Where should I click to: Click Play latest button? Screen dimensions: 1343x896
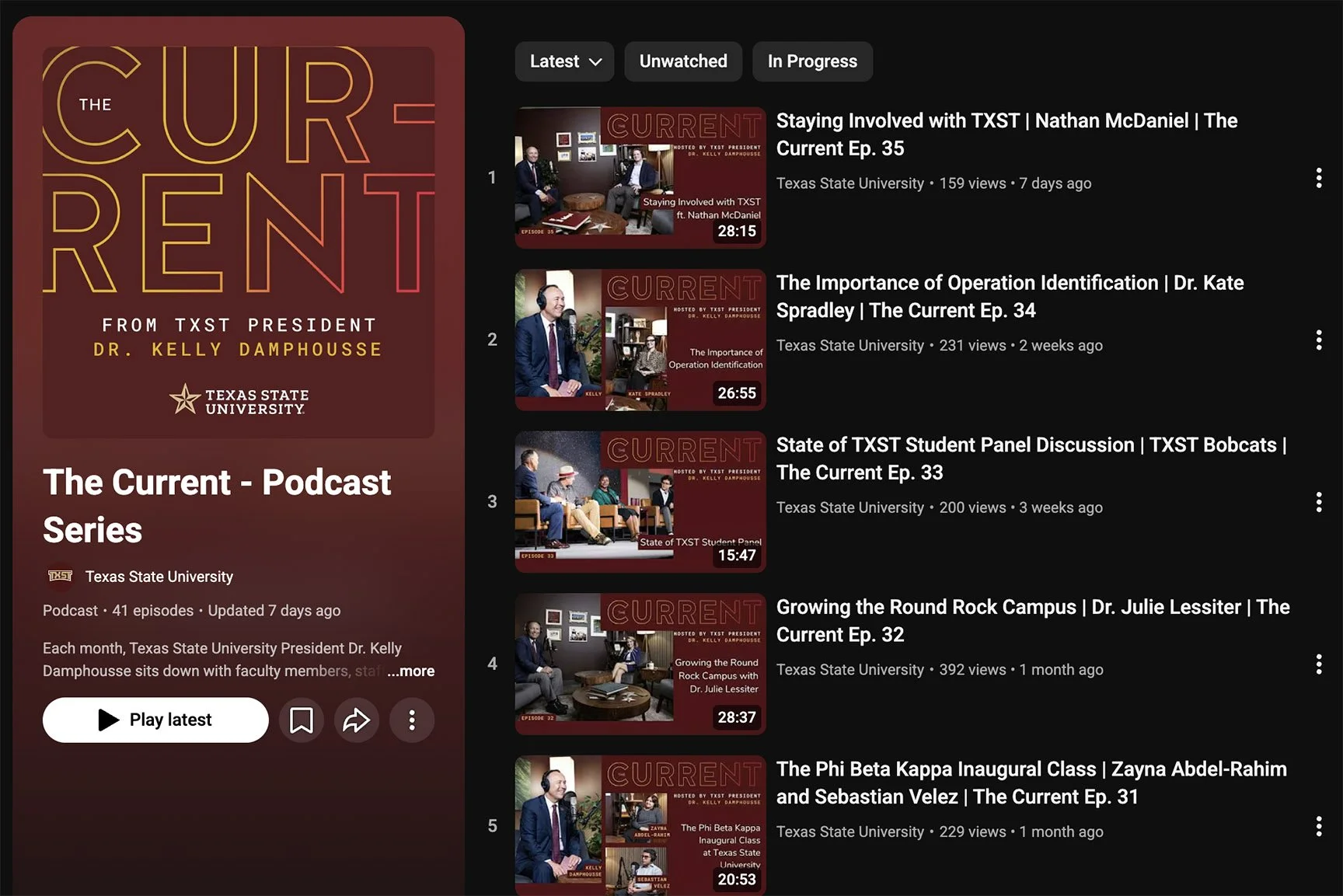pos(155,720)
